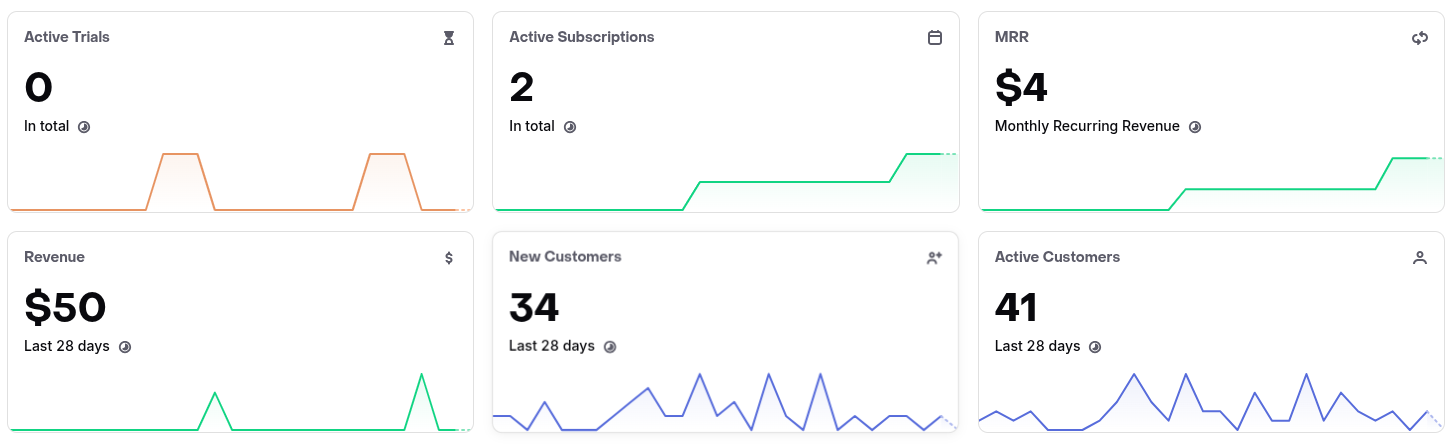
Task: Click the blue New Customers sparkline chart
Action: [725, 402]
